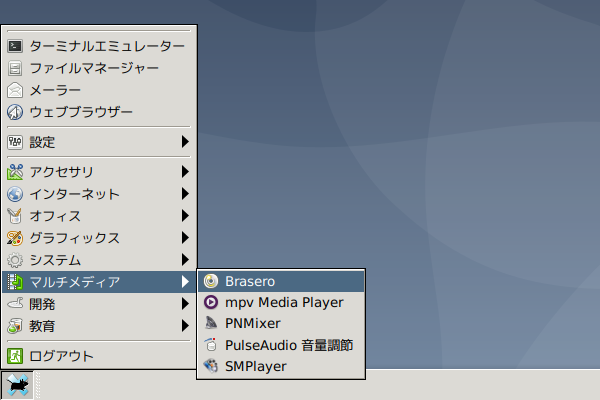
Task: Click the アクセサリ menu label
Action: click(x=62, y=172)
